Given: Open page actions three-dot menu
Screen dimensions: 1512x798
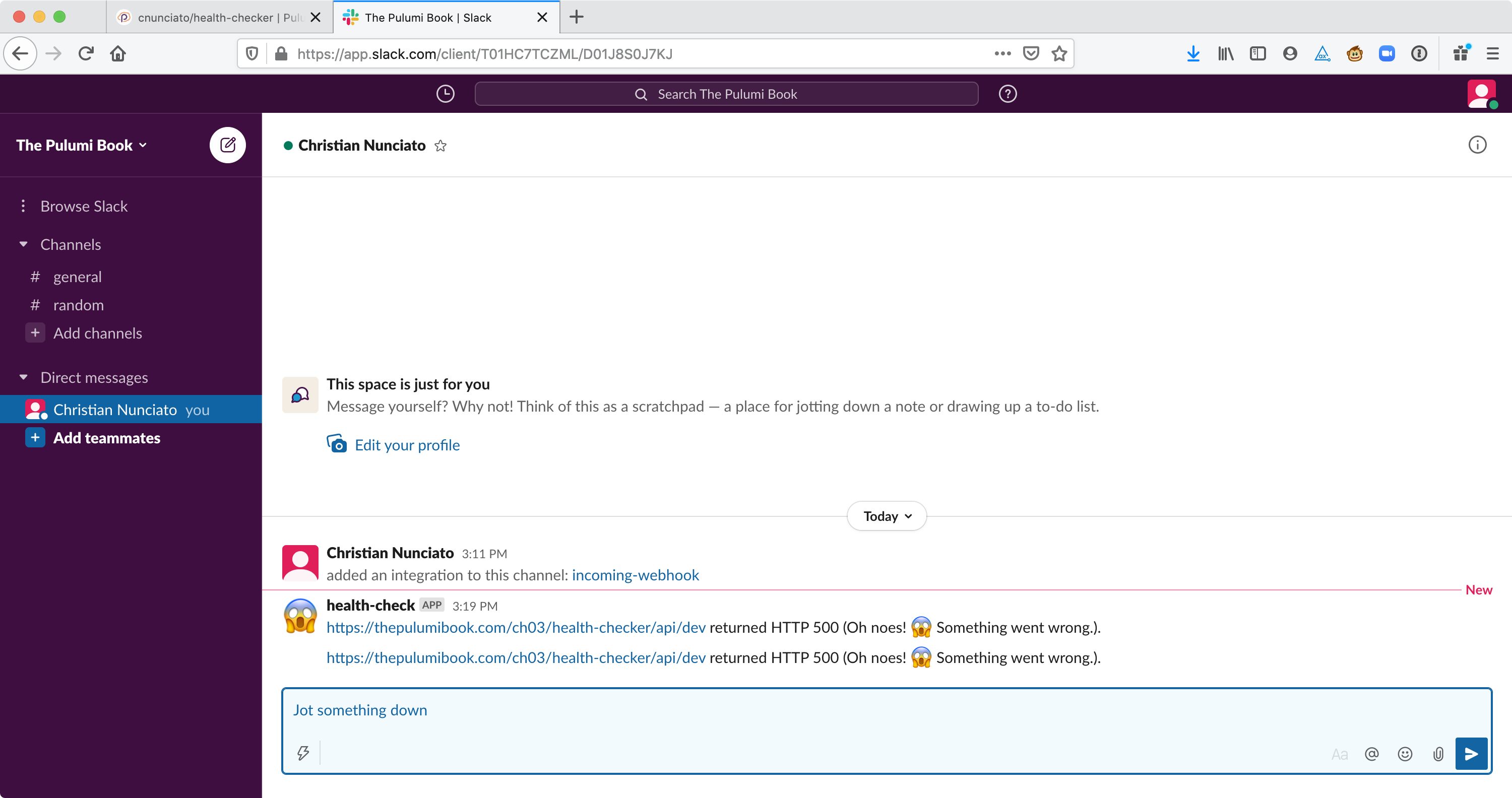Looking at the screenshot, I should (x=1003, y=53).
